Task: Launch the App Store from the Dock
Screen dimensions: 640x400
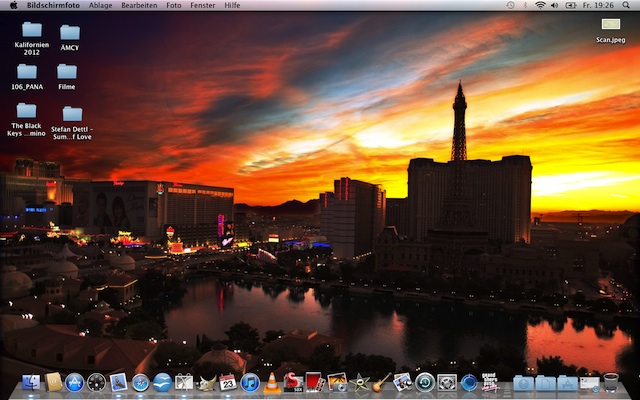Action: click(x=75, y=382)
